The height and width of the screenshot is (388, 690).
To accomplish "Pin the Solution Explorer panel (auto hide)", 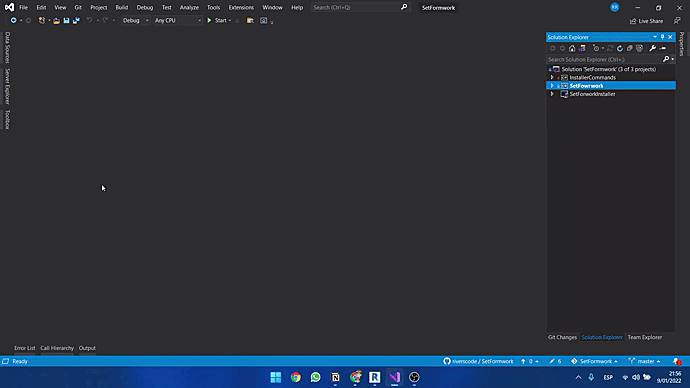I will click(x=662, y=37).
